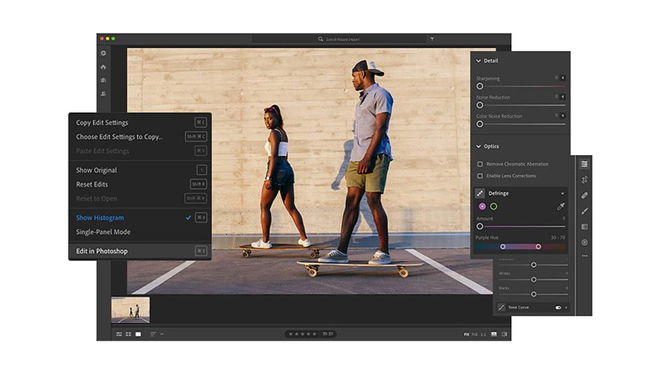Click the flag icons after the star rating
The image size is (660, 371).
[328, 334]
